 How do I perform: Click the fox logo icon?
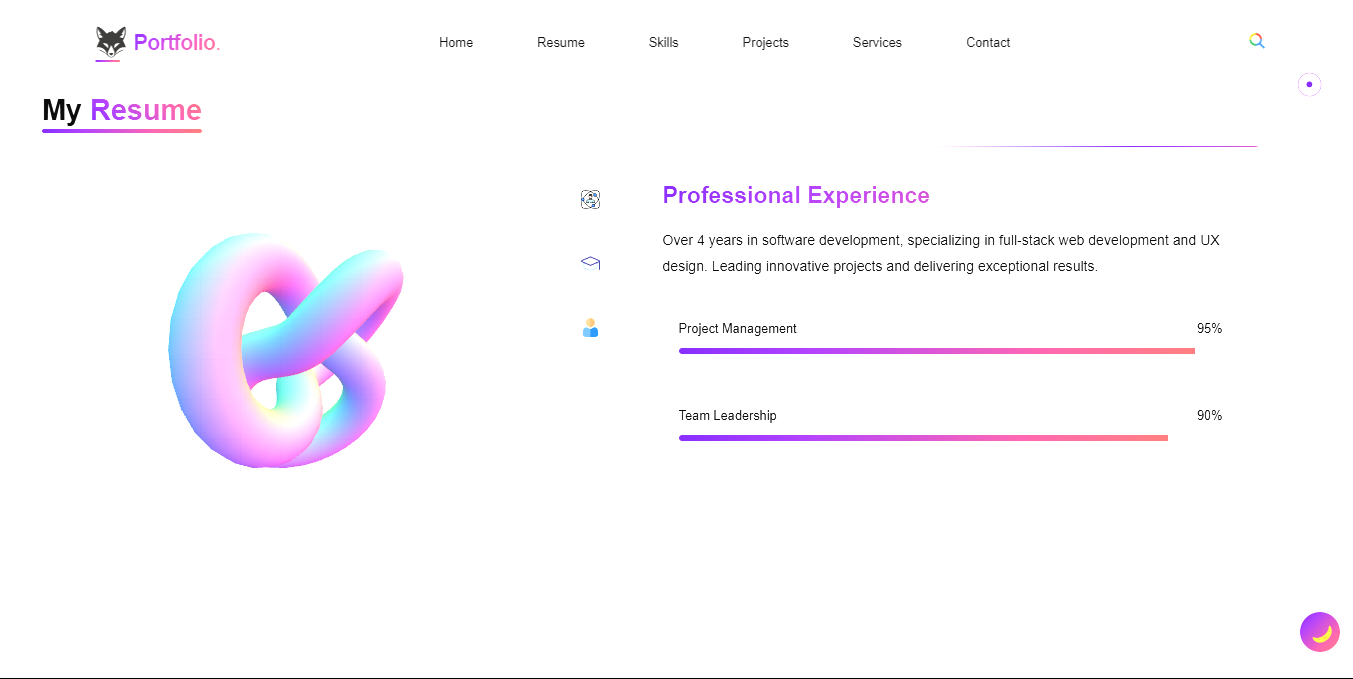[111, 42]
